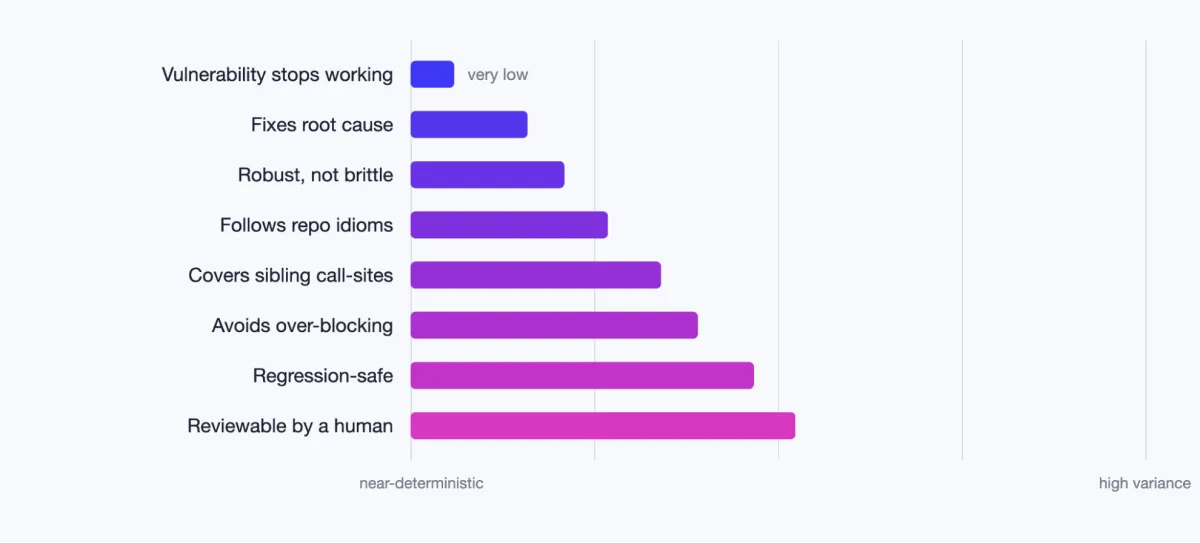The width and height of the screenshot is (1200, 543).
Task: Click the Vulnerability stops working label
Action: pos(277,75)
